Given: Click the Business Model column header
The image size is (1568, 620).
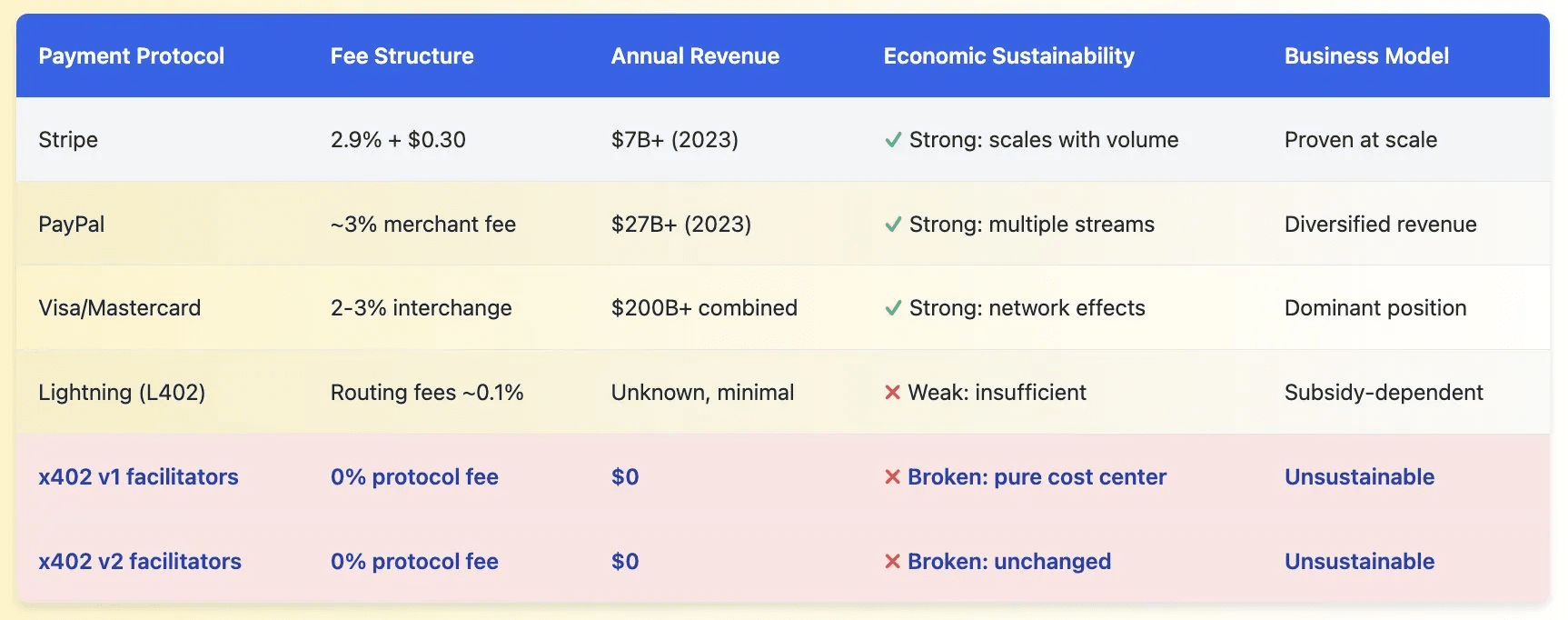Looking at the screenshot, I should click(x=1366, y=56).
